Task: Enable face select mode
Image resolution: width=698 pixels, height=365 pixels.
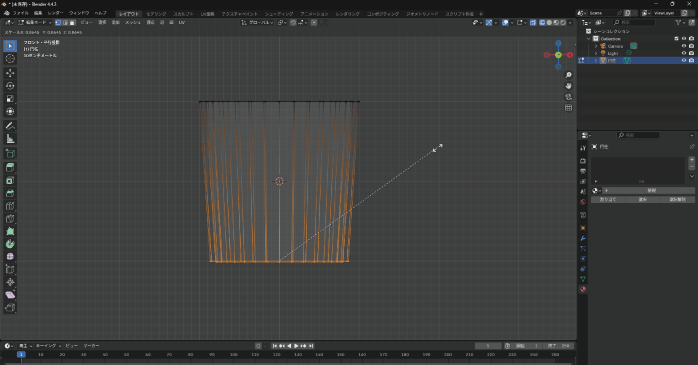Action: (73, 22)
